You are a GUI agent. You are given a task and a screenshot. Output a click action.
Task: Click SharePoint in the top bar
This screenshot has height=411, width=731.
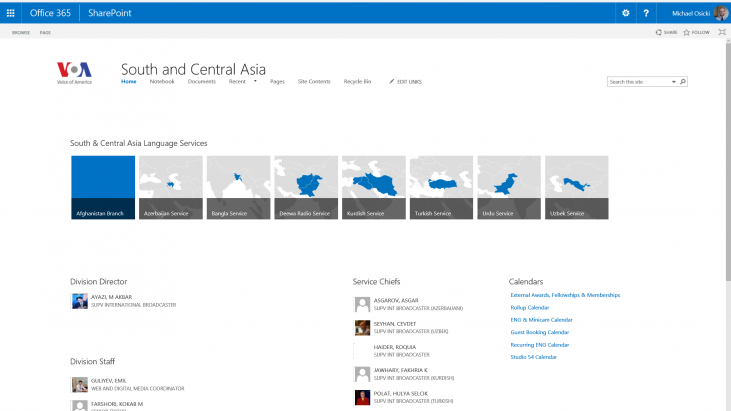click(110, 13)
